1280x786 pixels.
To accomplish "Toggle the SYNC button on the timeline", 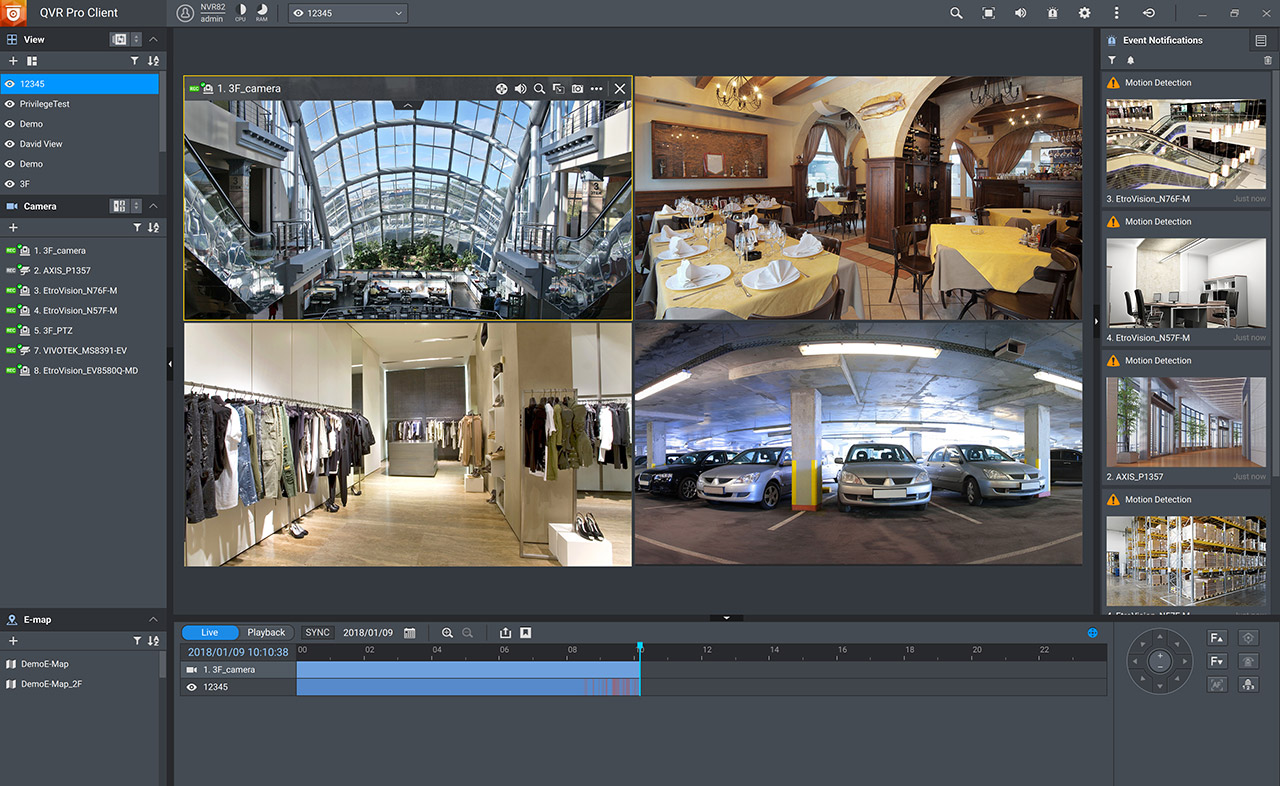I will tap(317, 633).
